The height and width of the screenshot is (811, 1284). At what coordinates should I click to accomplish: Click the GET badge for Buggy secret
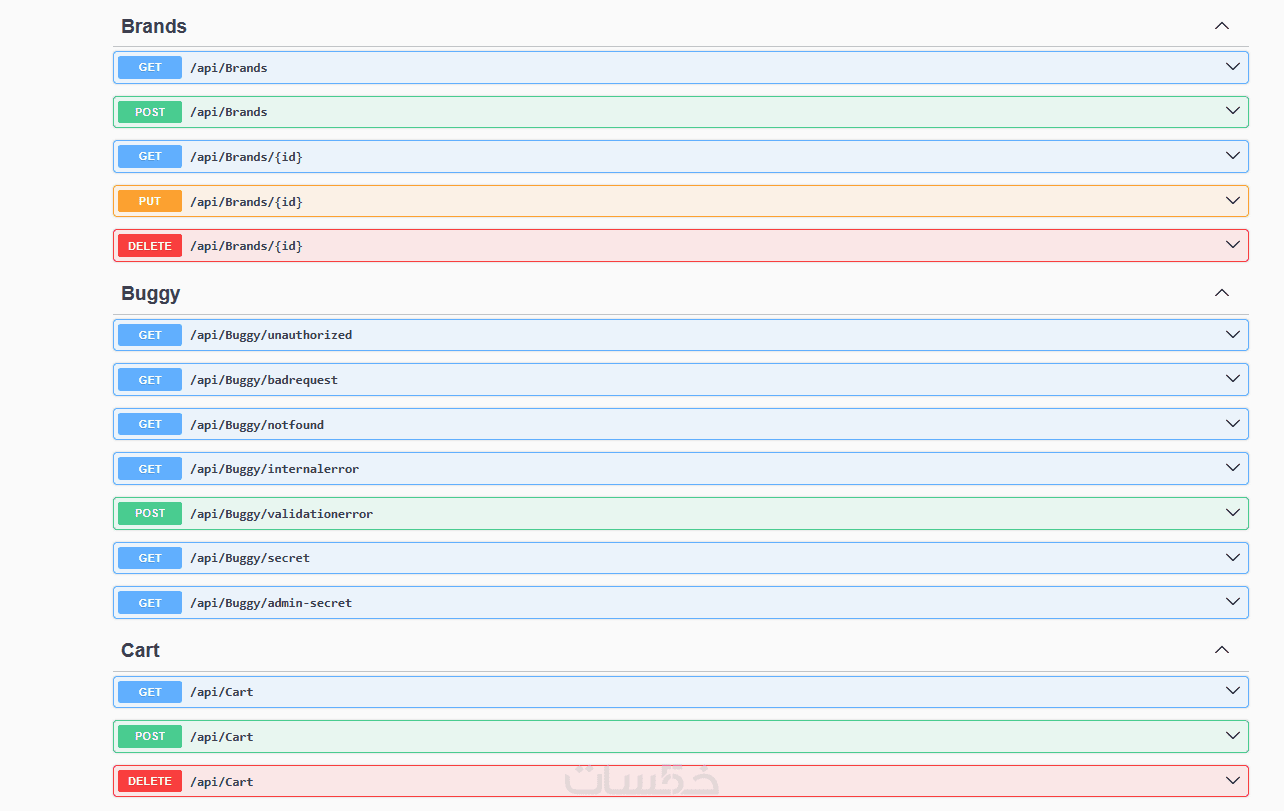150,558
